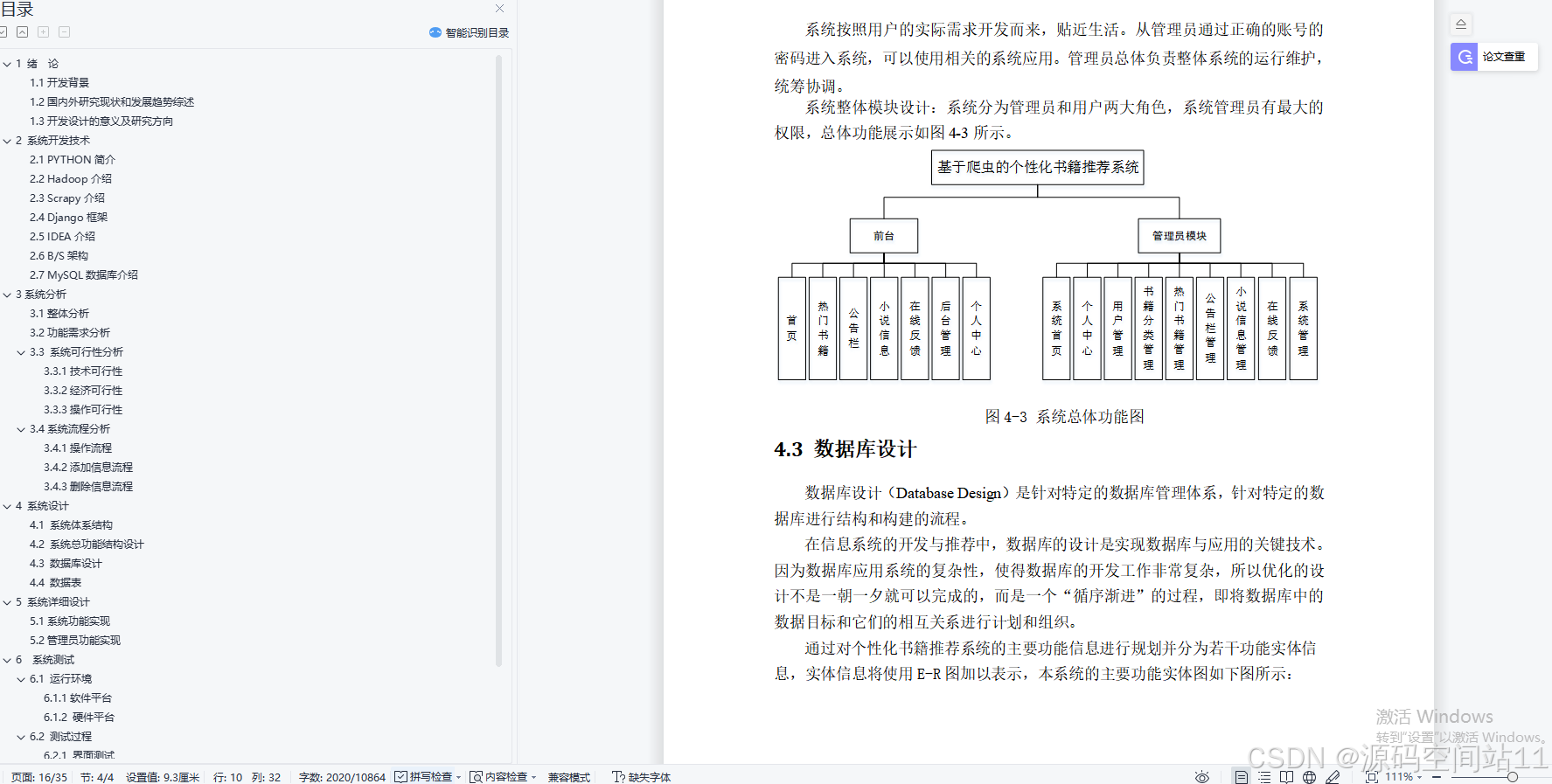Click the 论文查重 purple icon
Screen dimensions: 1552x784
(1465, 57)
